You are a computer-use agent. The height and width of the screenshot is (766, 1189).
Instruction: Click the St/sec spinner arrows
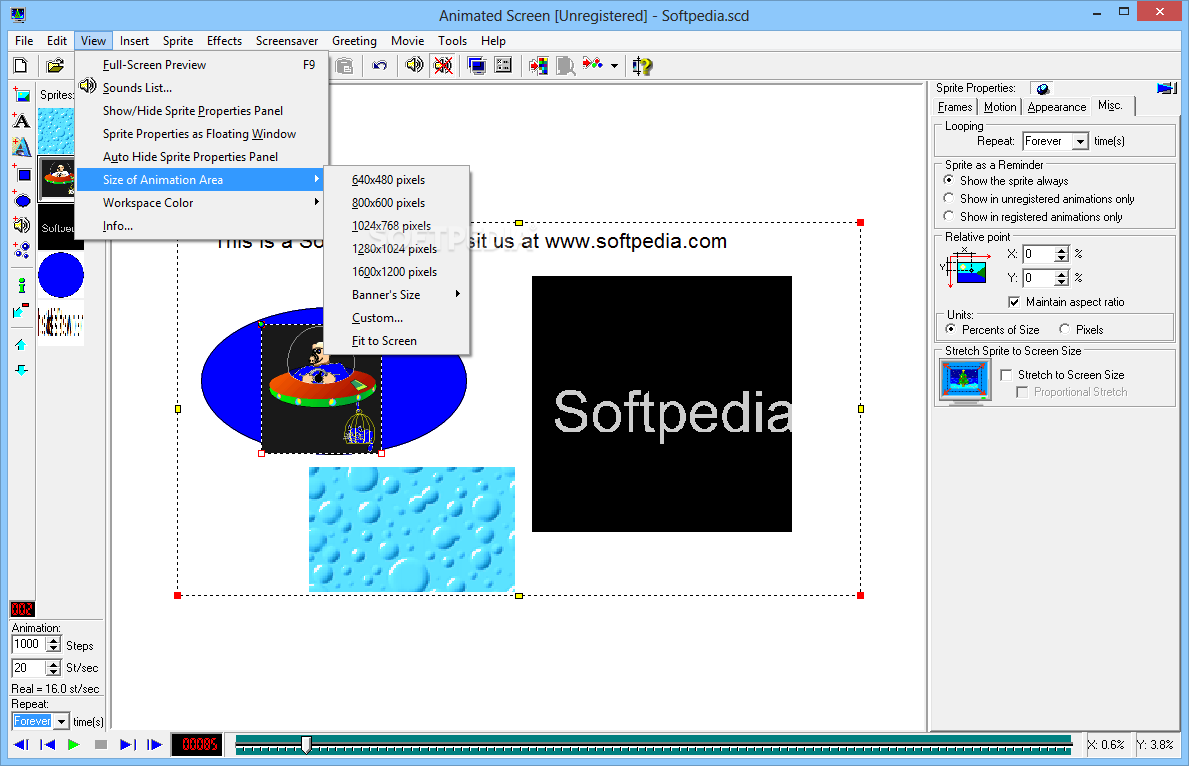point(53,668)
